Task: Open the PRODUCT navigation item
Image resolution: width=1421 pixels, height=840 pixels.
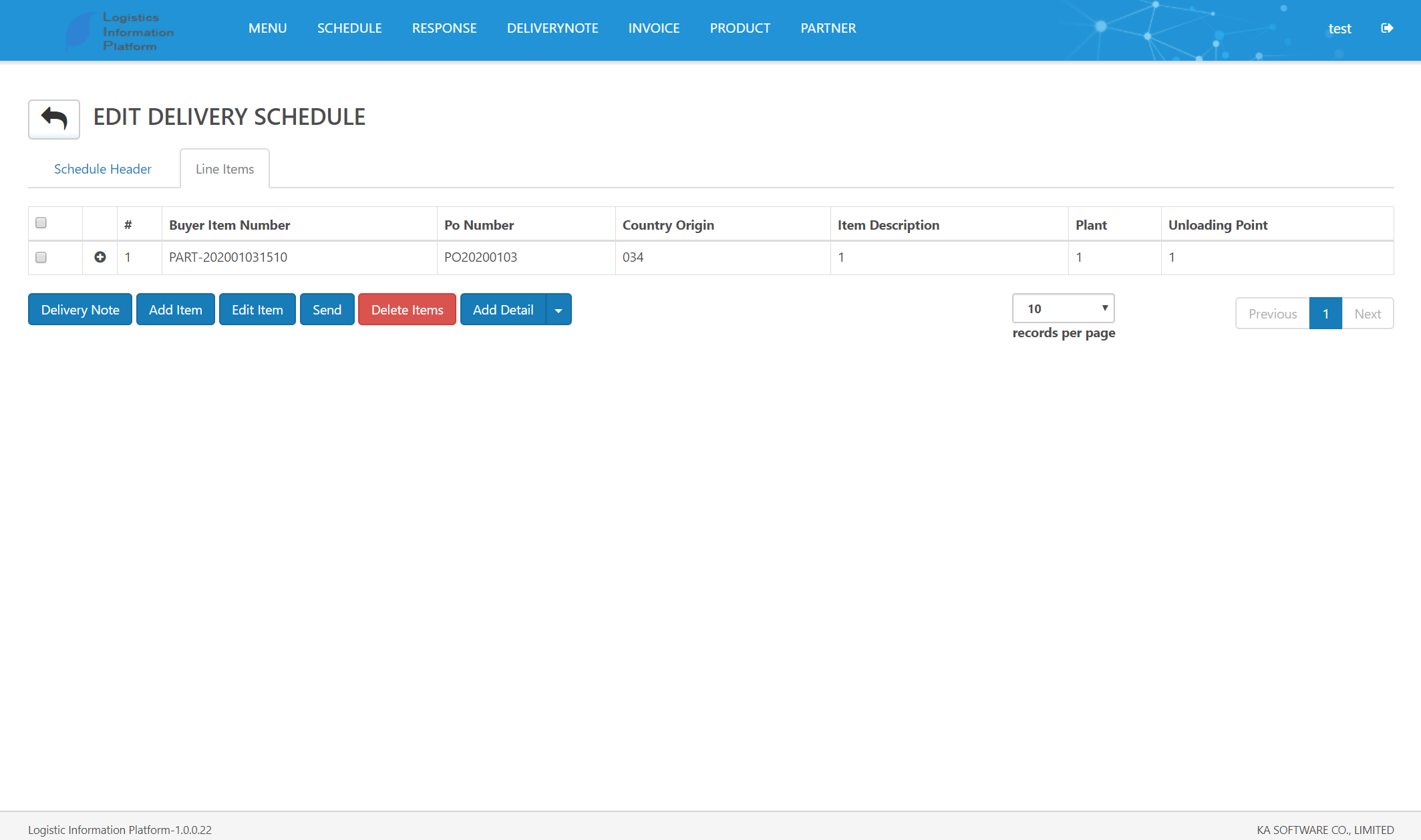Action: pyautogui.click(x=740, y=28)
